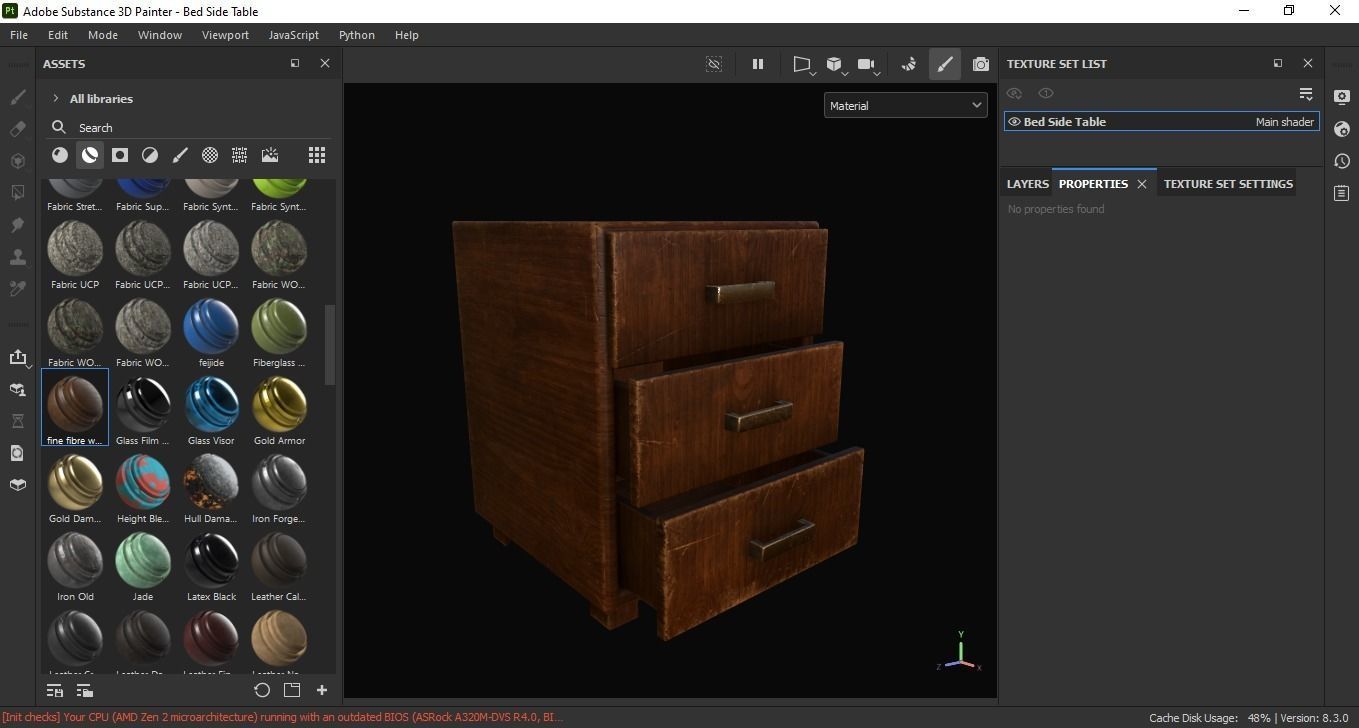
Task: Pause the viewport rendering
Action: 758,64
